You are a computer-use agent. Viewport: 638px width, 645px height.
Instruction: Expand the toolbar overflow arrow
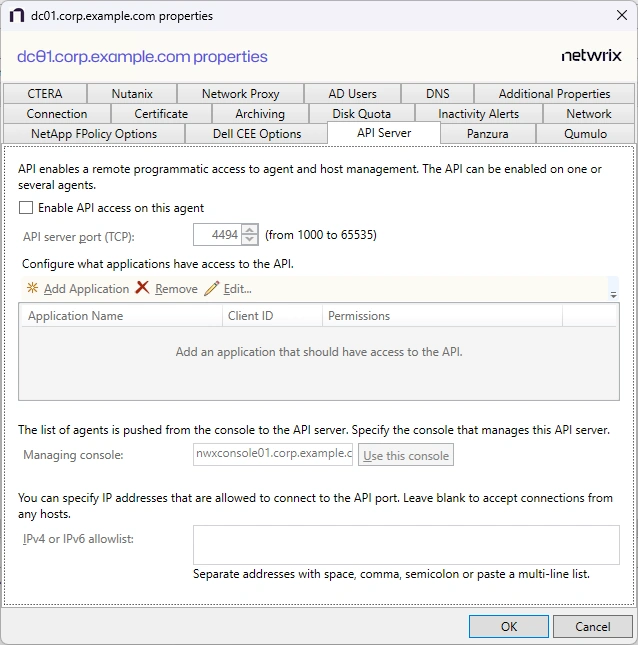613,292
